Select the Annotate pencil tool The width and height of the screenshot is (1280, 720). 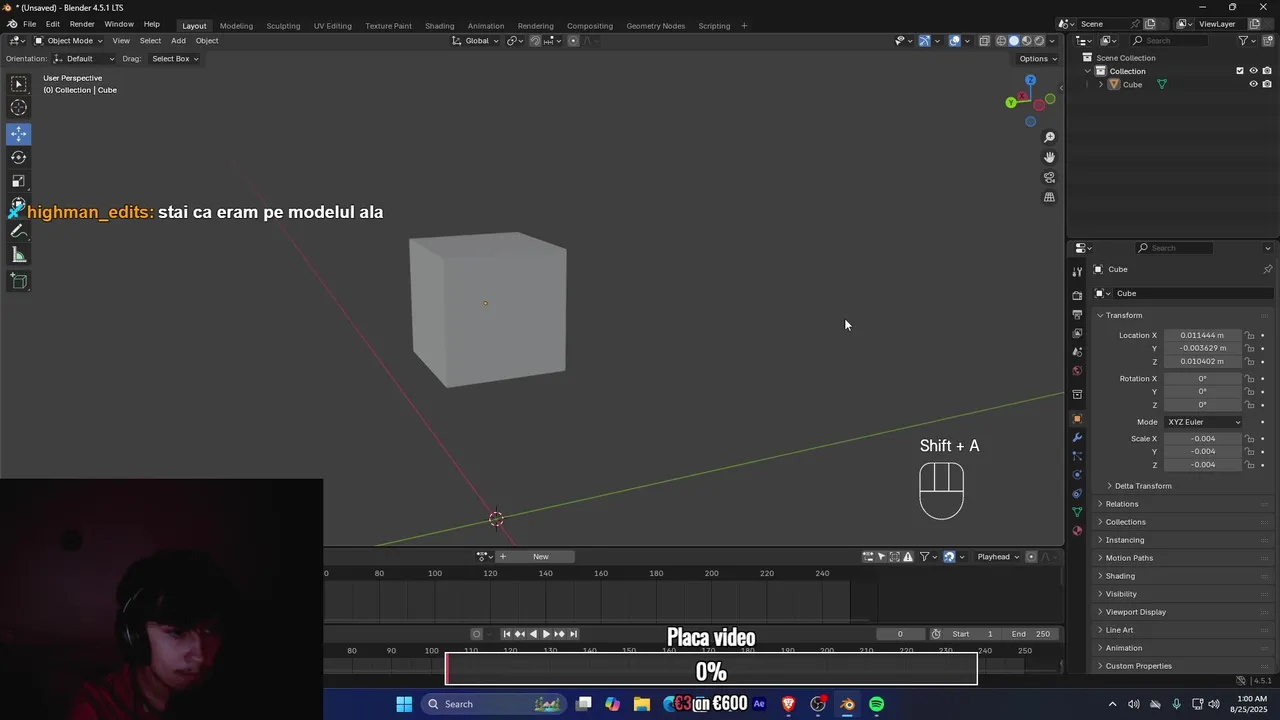coord(19,231)
